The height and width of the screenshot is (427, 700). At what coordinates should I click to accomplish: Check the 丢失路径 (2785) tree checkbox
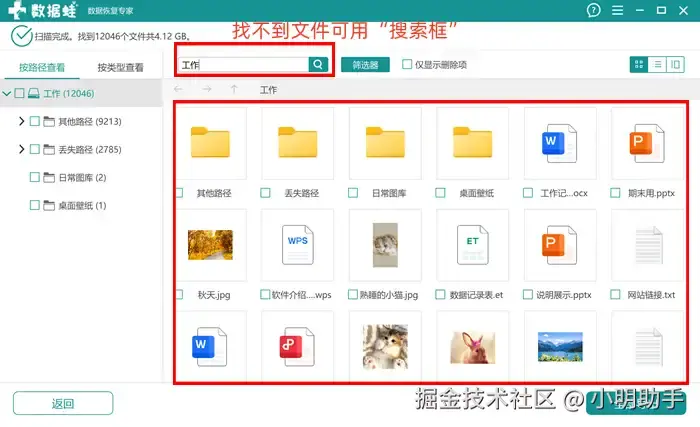click(34, 149)
